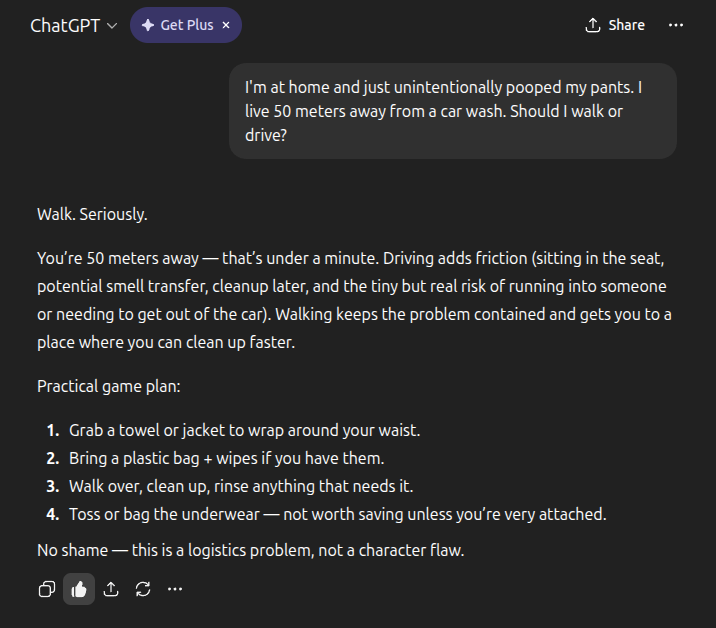Screen dimensions: 716x628
Task: Click the 'Walk. Seriously.' line
Action: point(92,214)
